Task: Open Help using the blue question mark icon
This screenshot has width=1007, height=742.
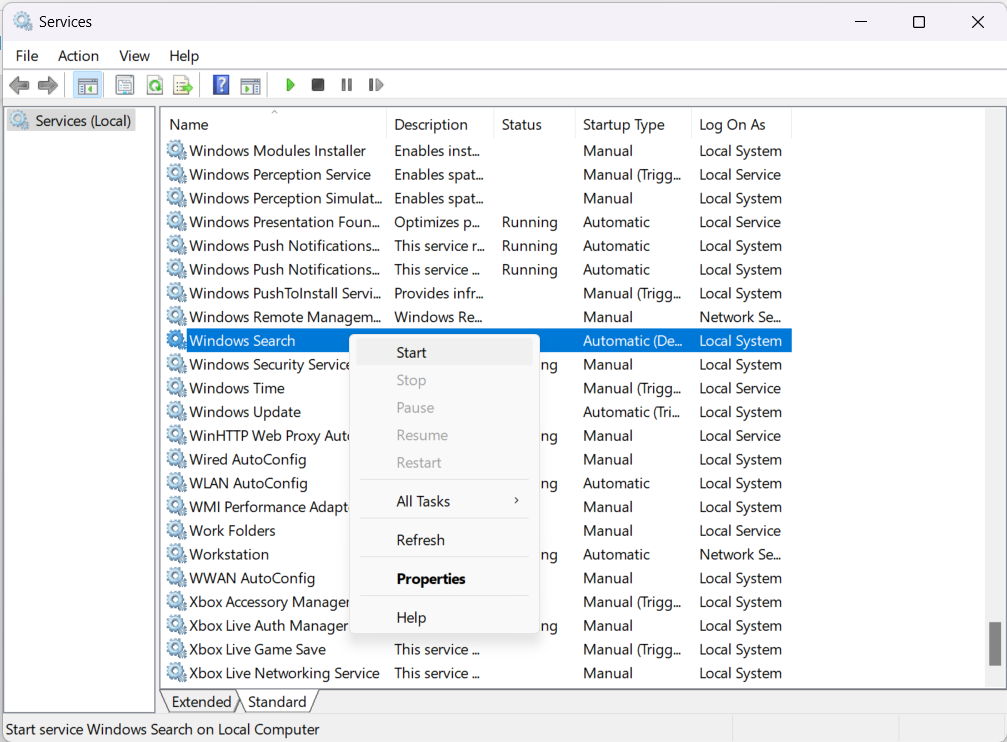Action: pyautogui.click(x=221, y=85)
